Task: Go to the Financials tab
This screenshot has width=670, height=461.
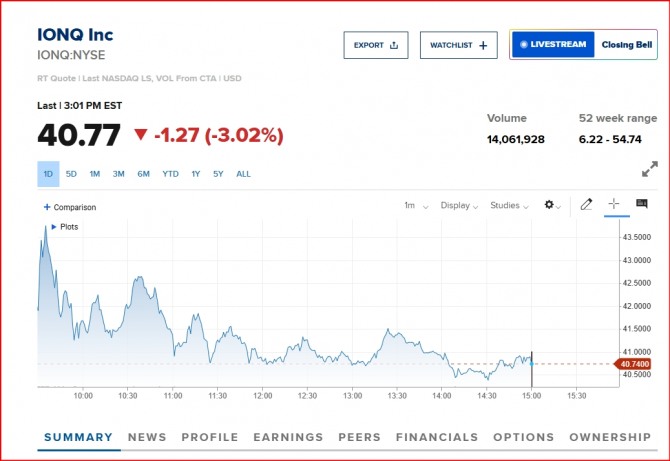Action: (x=437, y=437)
